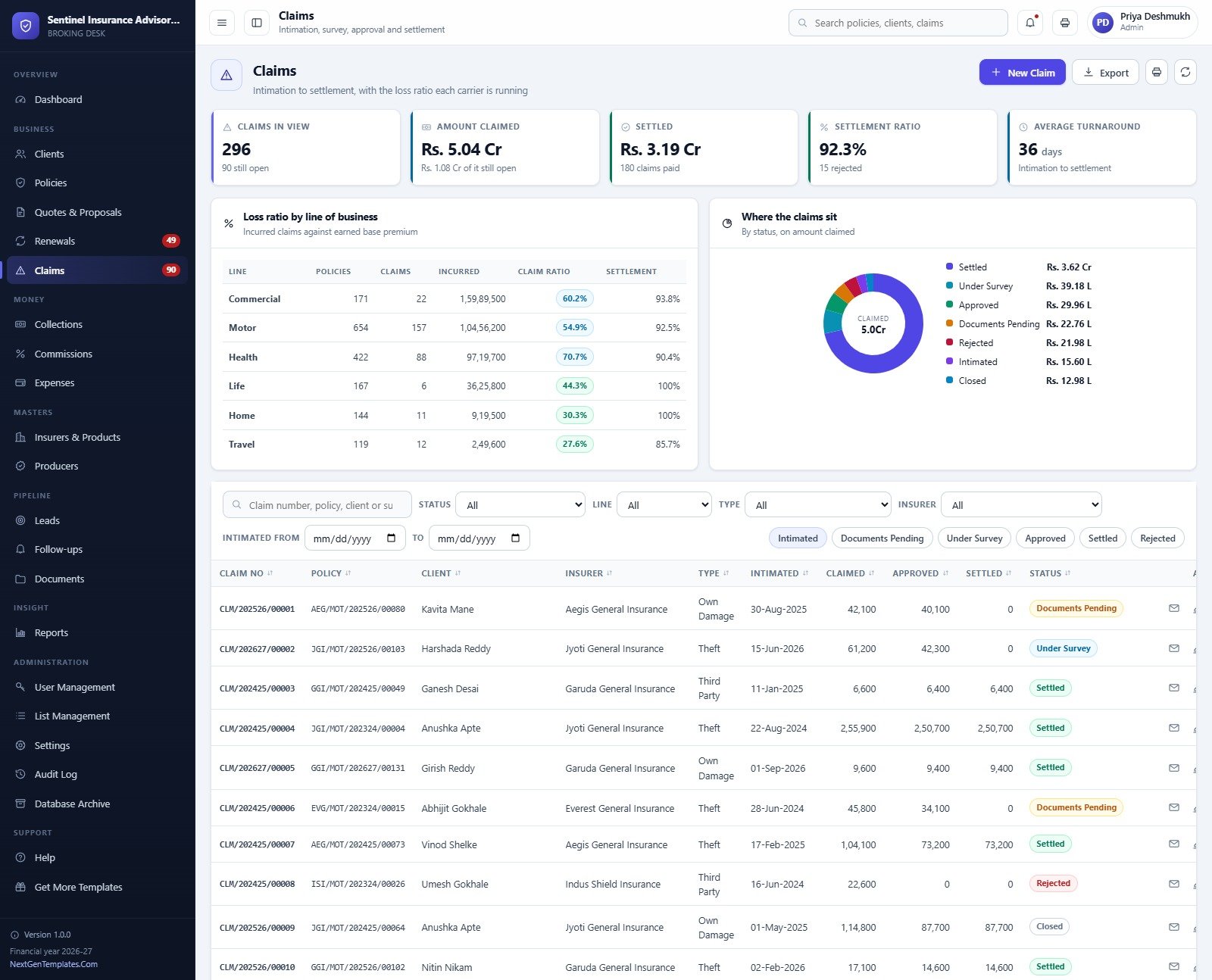Click the header print icon
Image resolution: width=1212 pixels, height=980 pixels.
click(x=1065, y=23)
